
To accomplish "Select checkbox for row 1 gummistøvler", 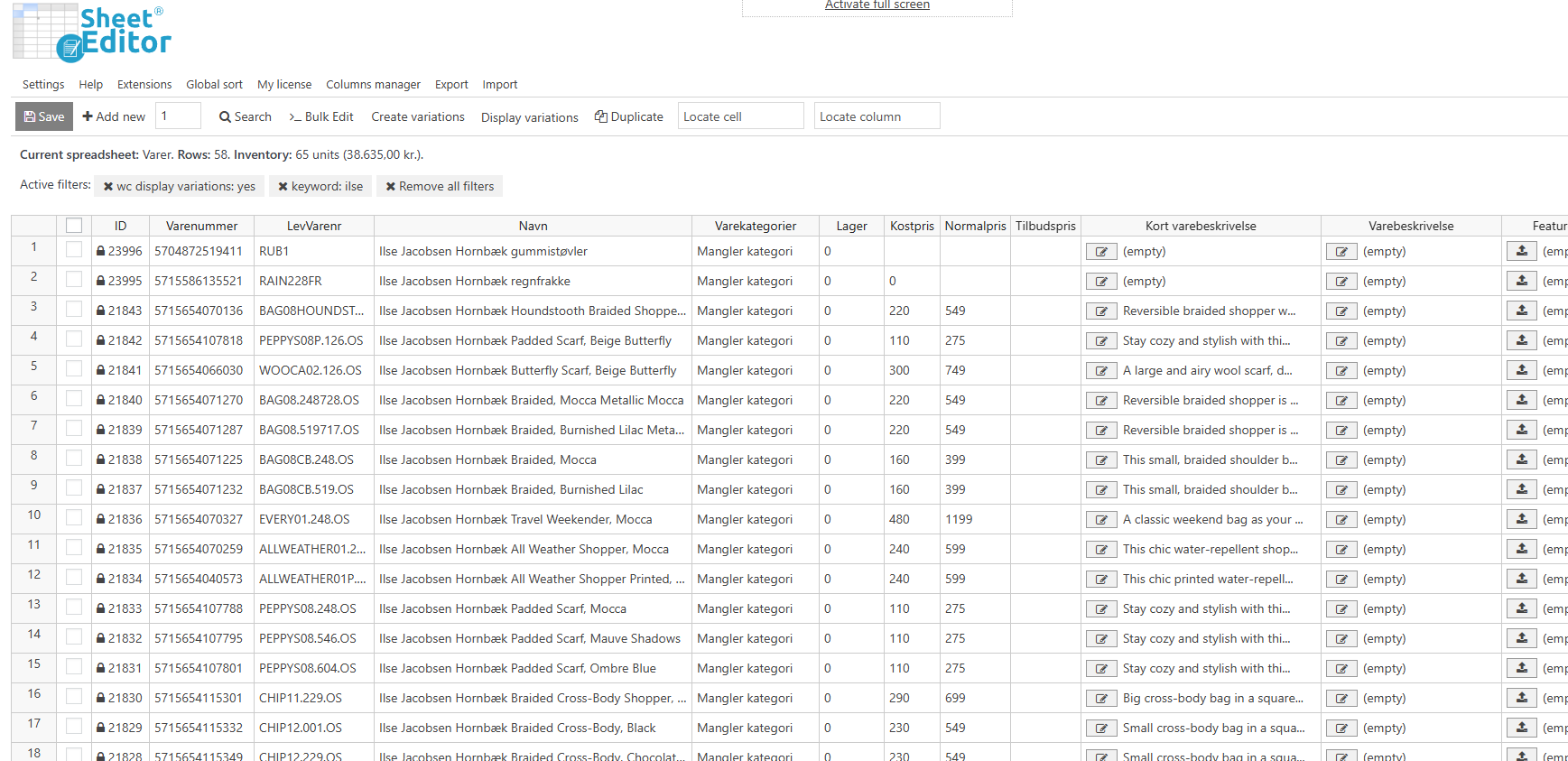I will 74,250.
